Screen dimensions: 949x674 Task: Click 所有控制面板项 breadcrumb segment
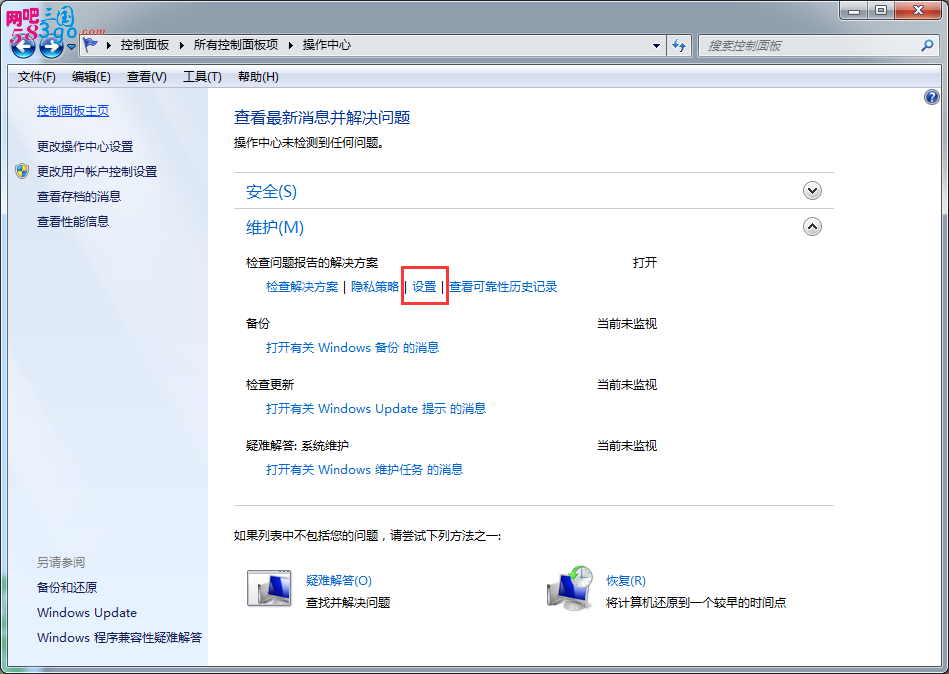tap(236, 45)
